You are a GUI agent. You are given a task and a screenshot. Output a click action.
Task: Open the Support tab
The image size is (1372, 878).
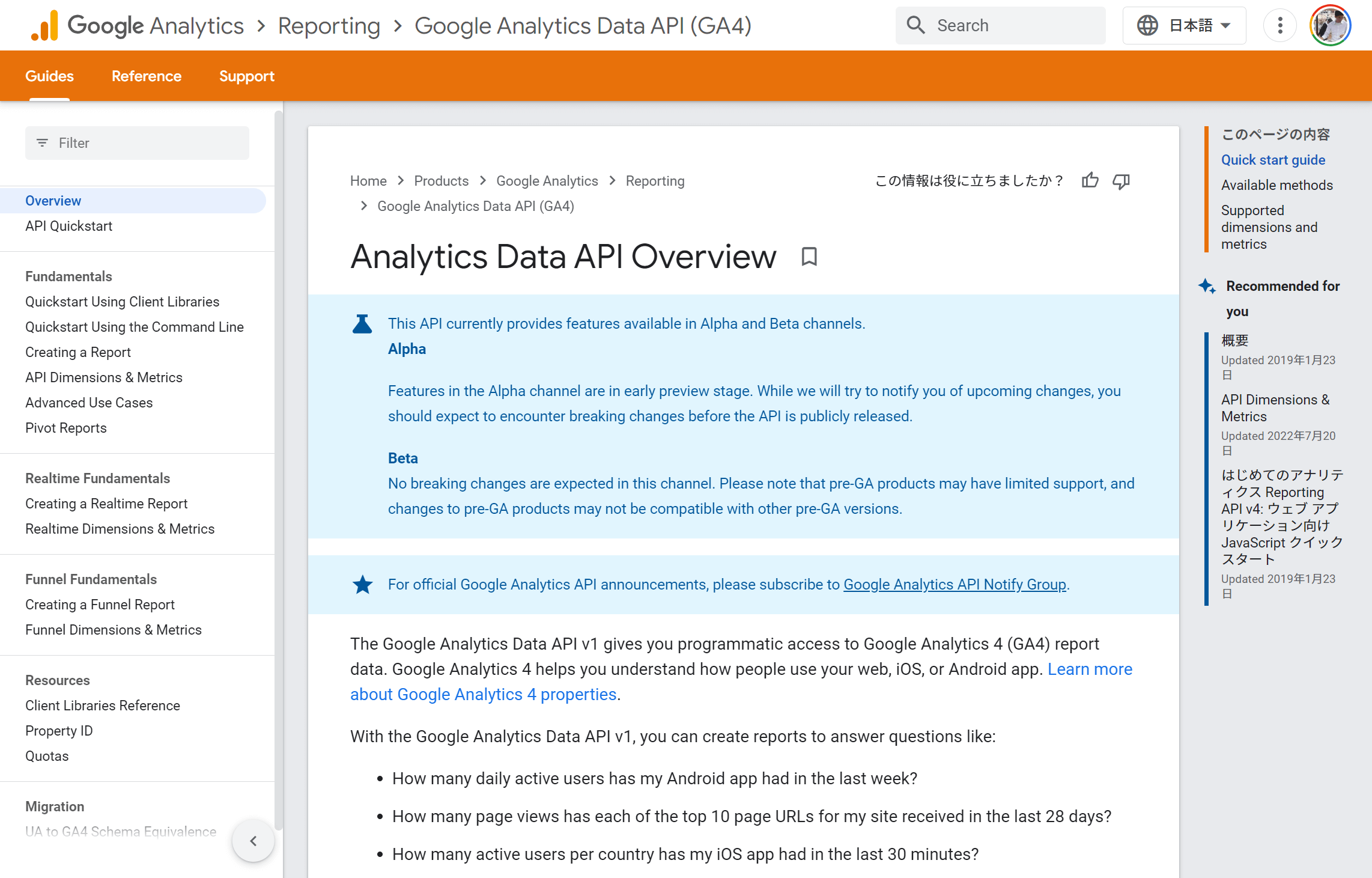pos(247,76)
